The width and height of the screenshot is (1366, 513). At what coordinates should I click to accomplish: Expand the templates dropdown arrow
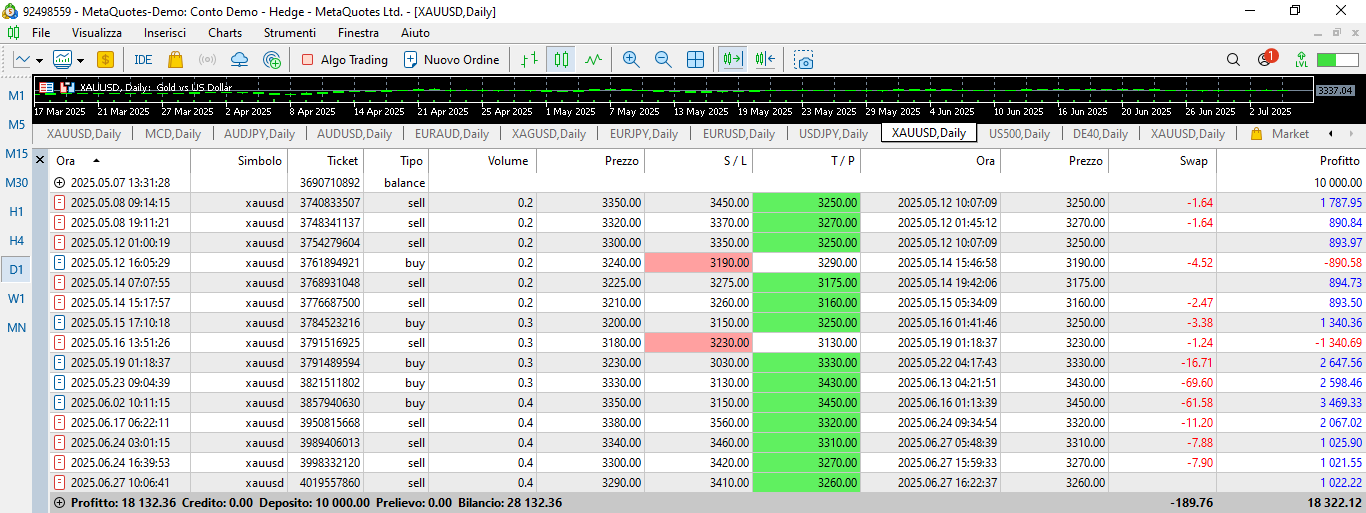pyautogui.click(x=80, y=60)
